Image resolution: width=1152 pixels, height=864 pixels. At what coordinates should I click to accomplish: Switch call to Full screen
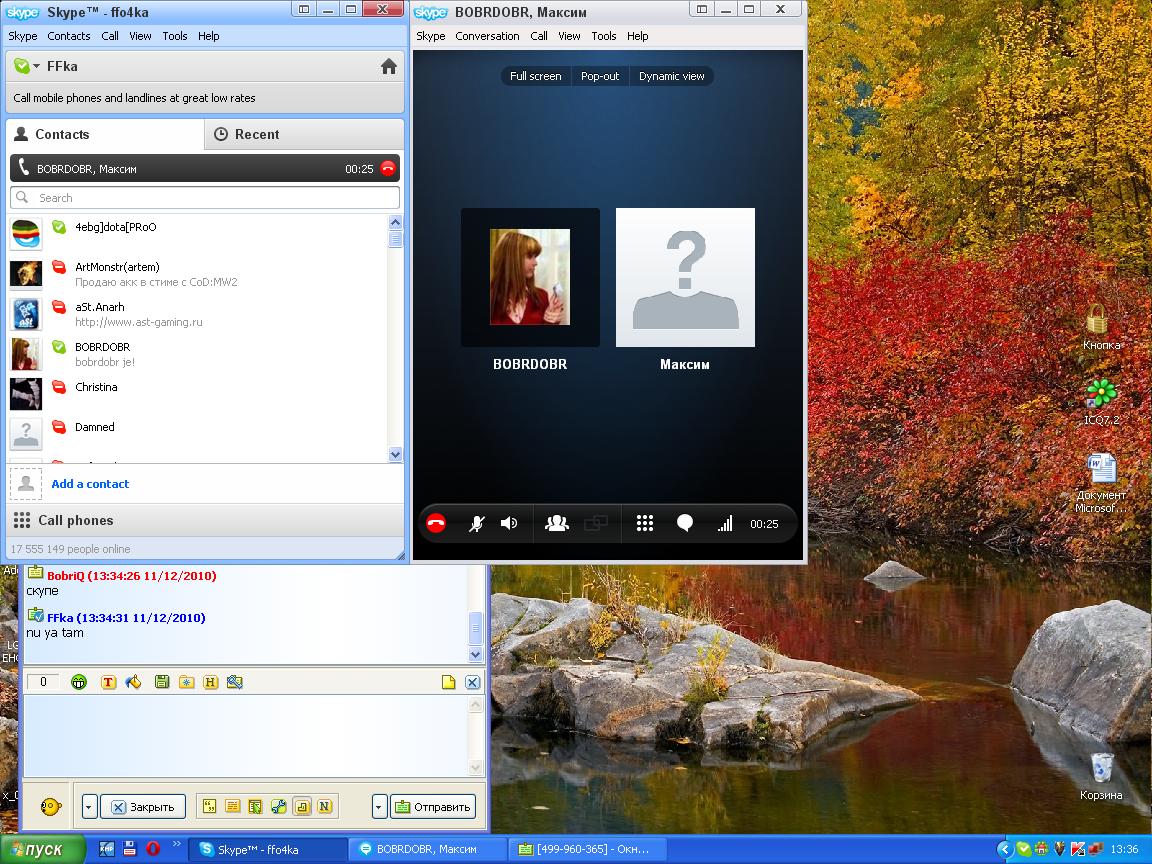[536, 76]
